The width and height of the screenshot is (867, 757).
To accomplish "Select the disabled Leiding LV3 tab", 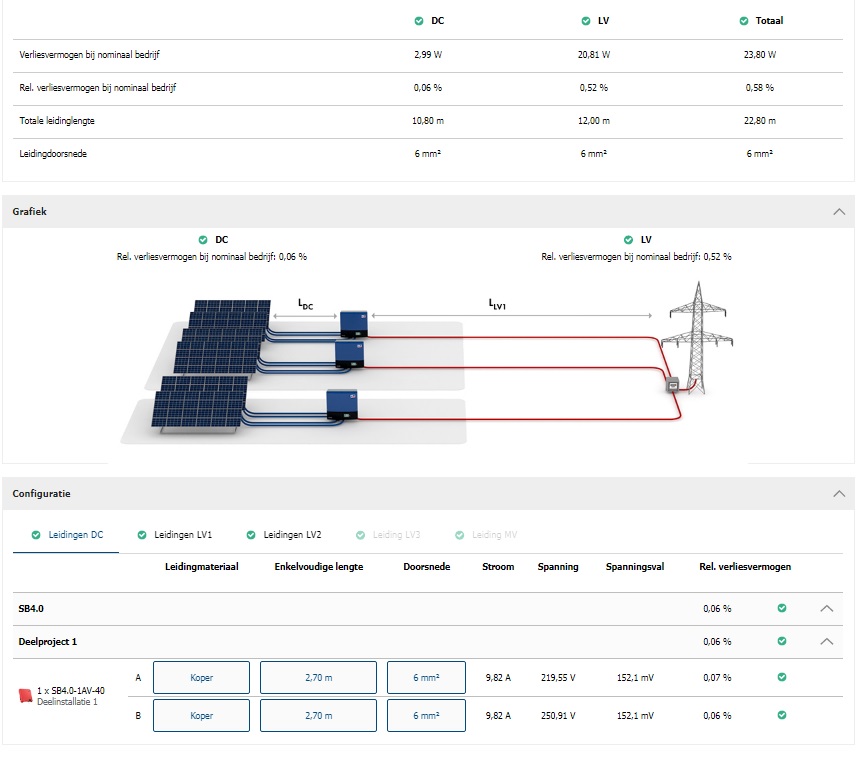I will pos(388,535).
